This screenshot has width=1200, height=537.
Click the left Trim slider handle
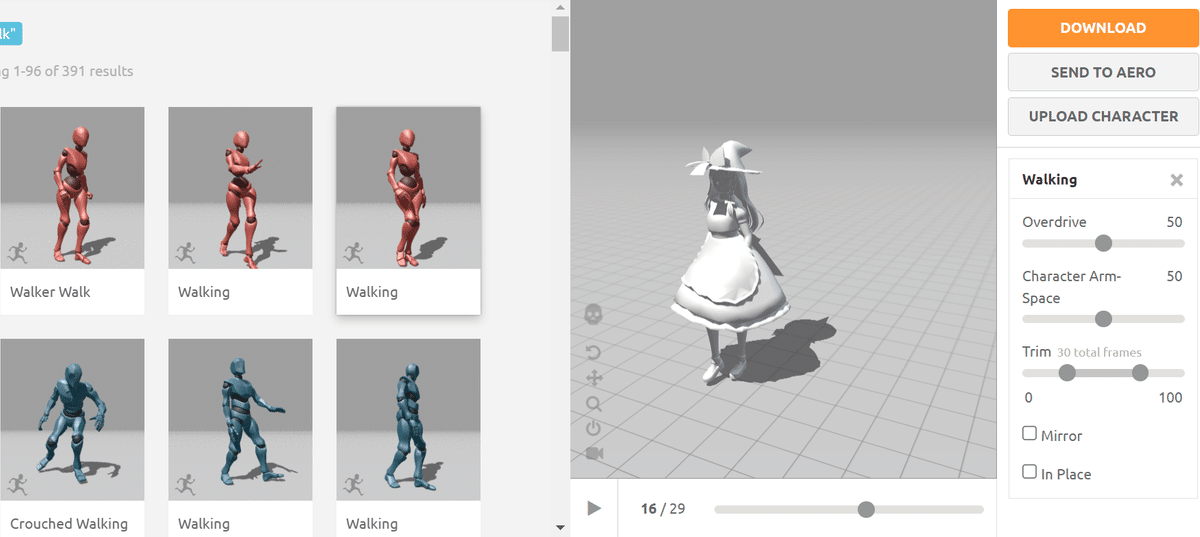point(1067,373)
